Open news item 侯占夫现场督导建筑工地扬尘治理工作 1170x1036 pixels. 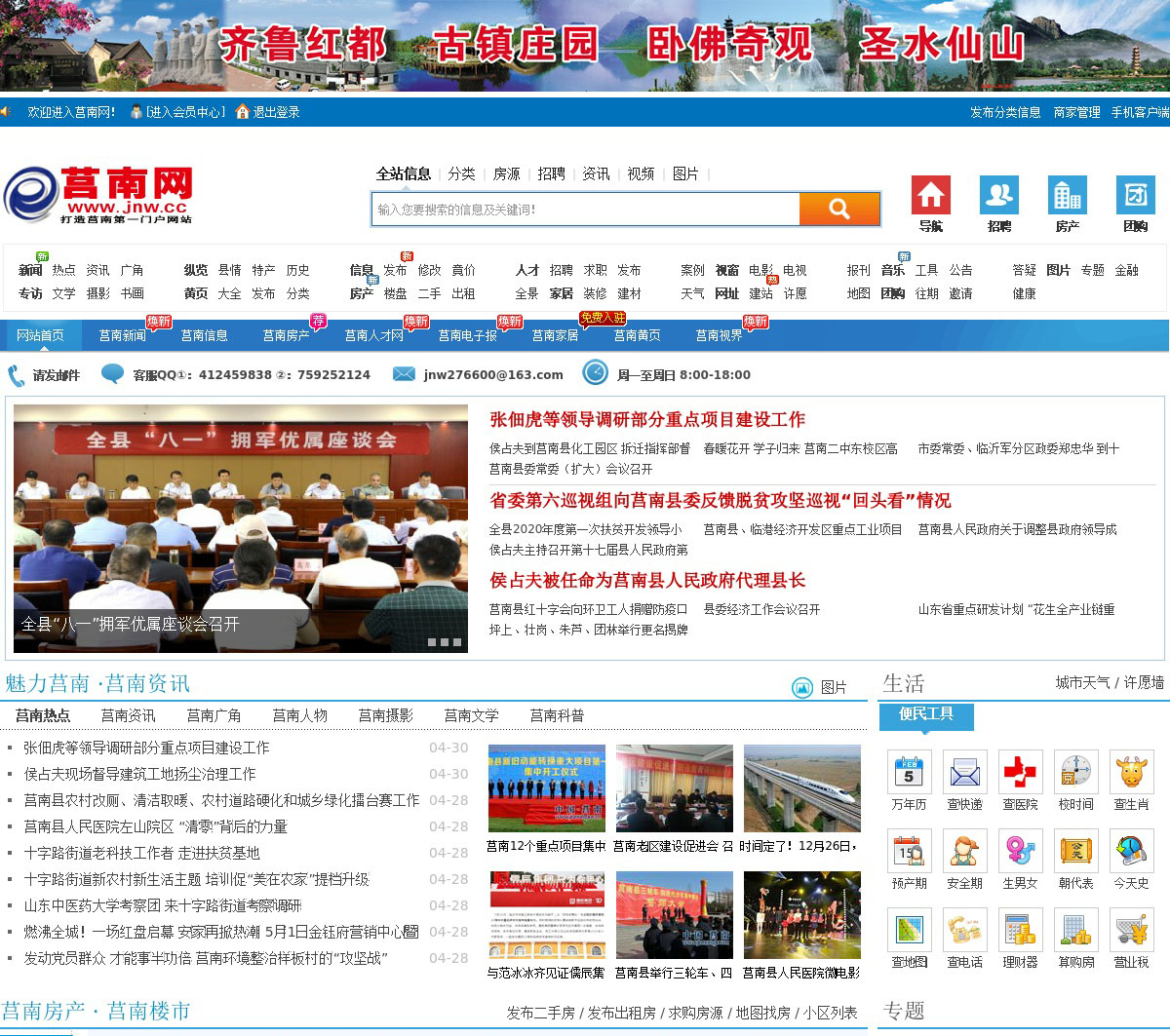140,774
